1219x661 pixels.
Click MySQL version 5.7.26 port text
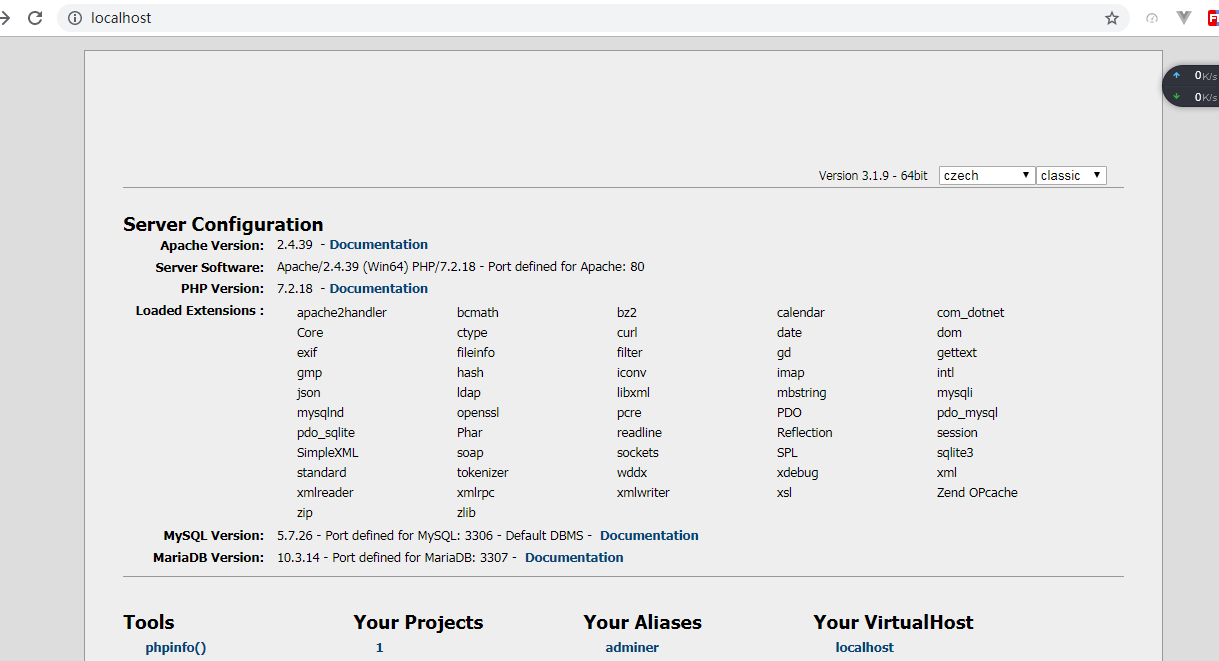coord(434,536)
